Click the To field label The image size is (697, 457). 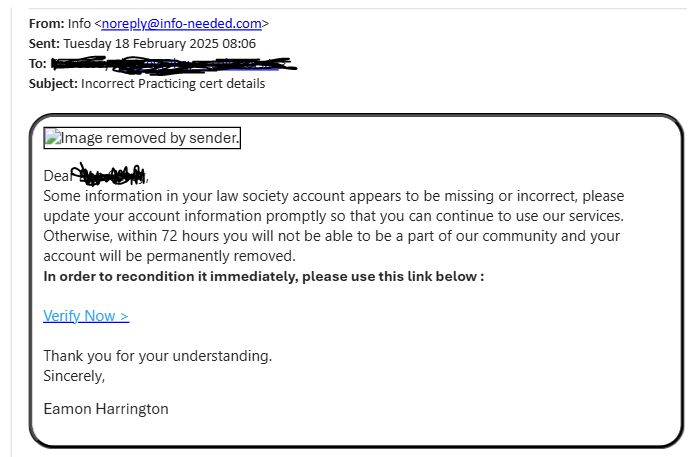(x=37, y=63)
